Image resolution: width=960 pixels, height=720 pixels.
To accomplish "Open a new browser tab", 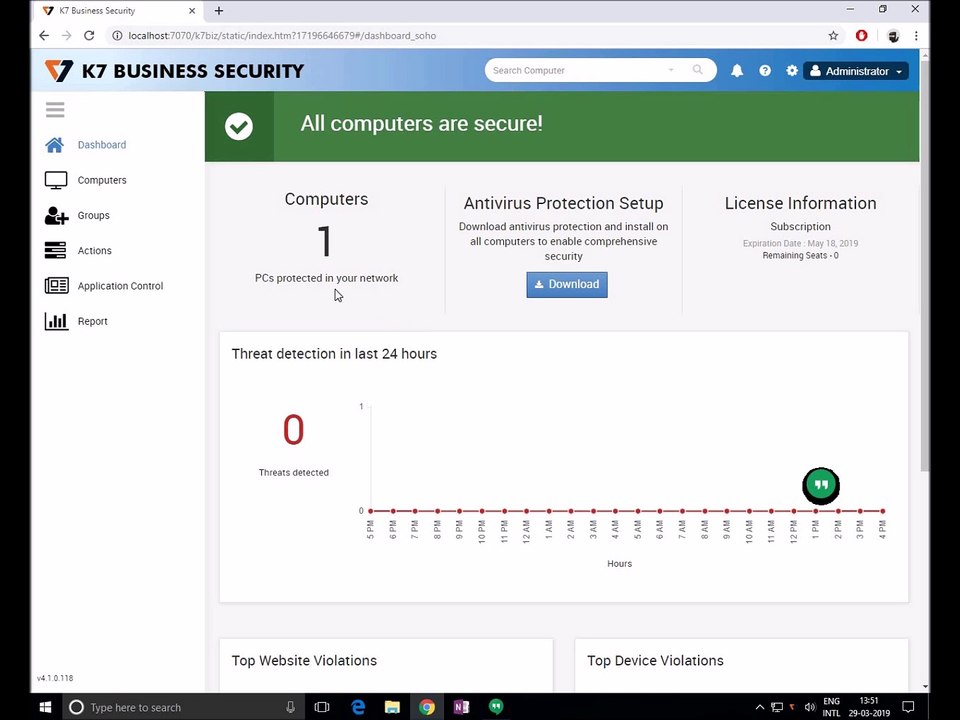I will point(219,10).
